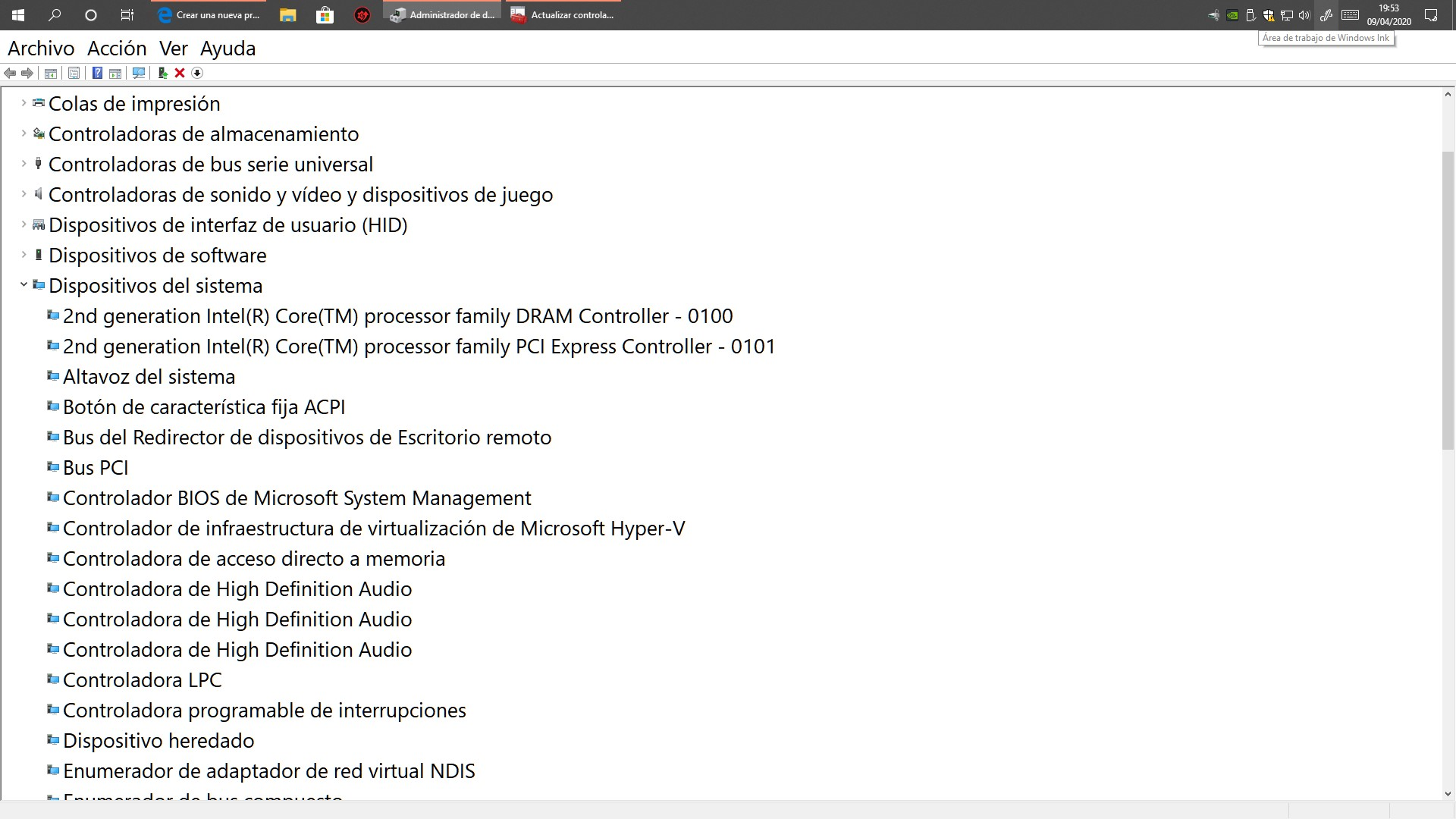Open the Acción menu

coord(117,49)
